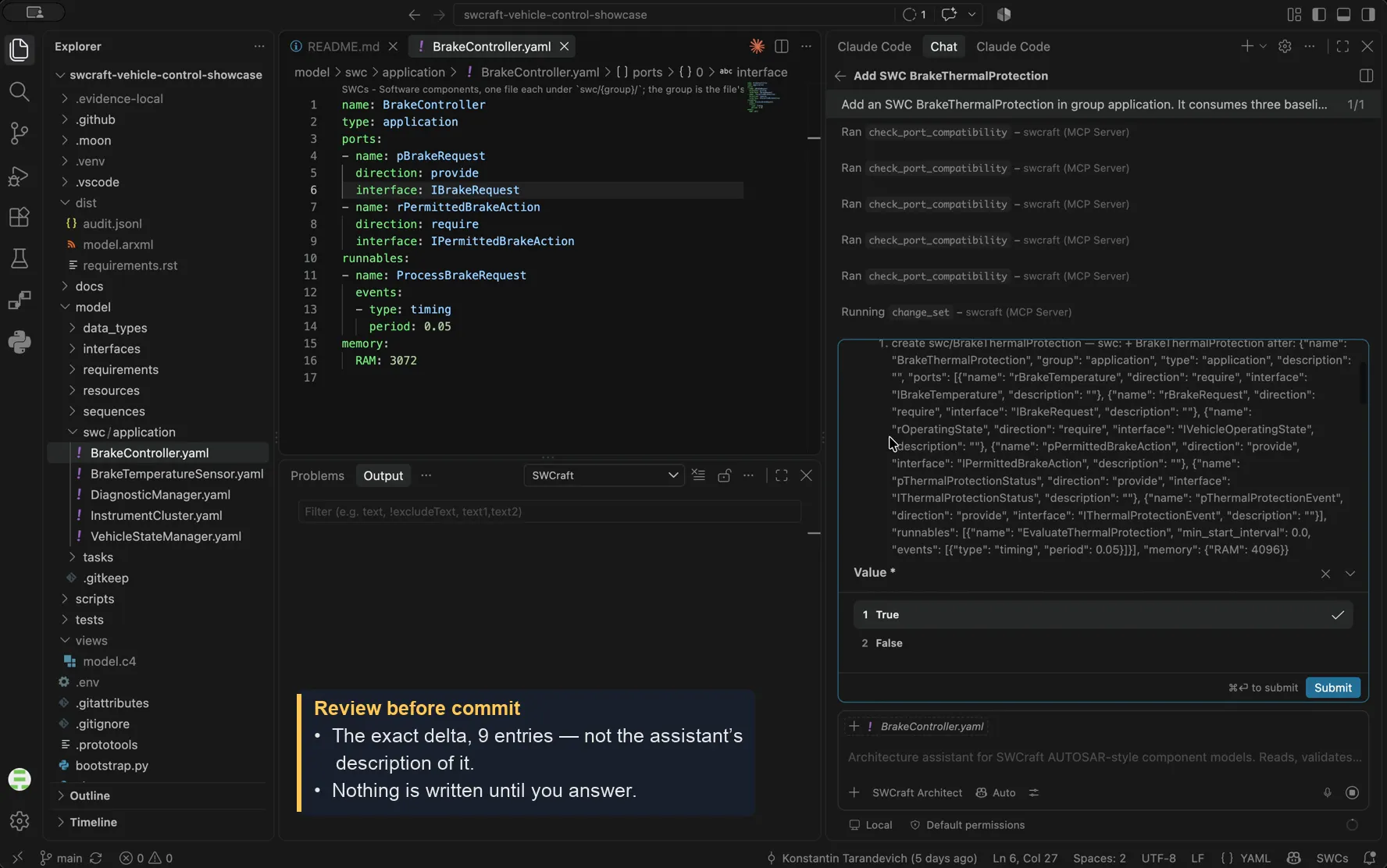Open chat settings gear icon
The width and height of the screenshot is (1387, 868).
click(1285, 47)
